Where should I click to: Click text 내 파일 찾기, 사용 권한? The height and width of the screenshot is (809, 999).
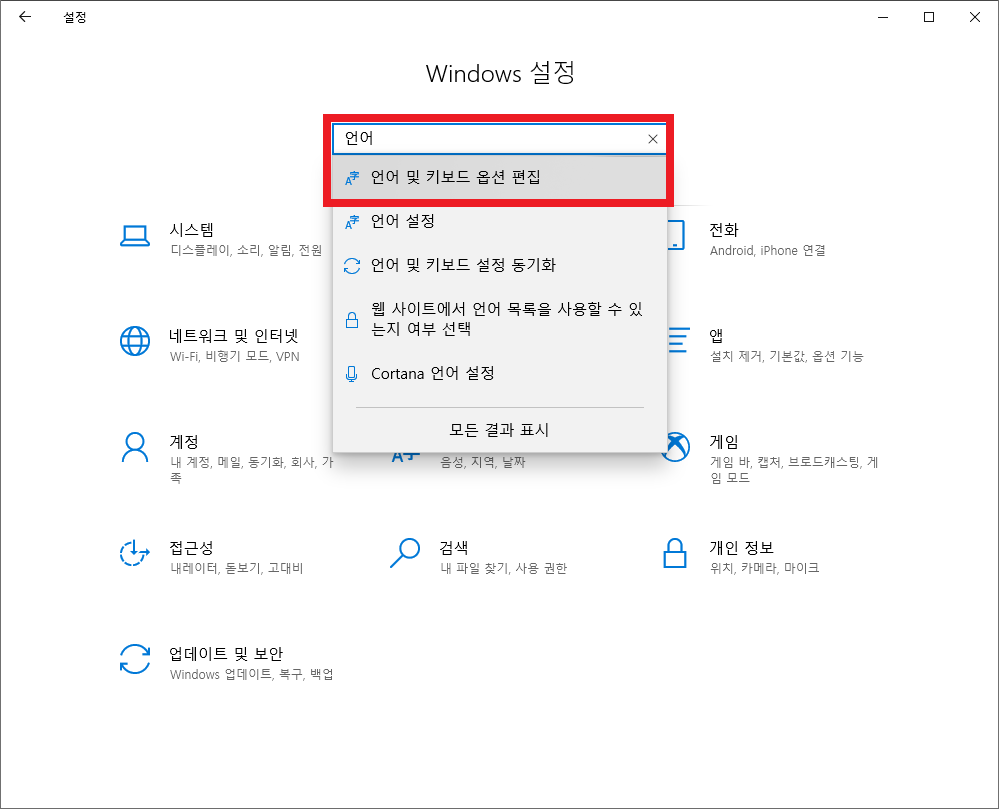tap(503, 568)
